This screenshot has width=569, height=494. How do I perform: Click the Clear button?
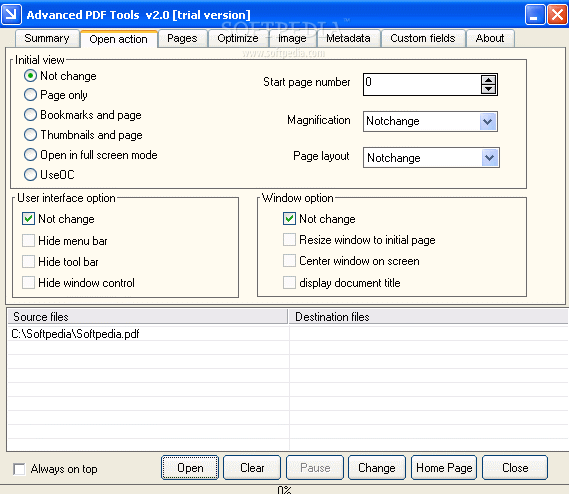pos(252,468)
